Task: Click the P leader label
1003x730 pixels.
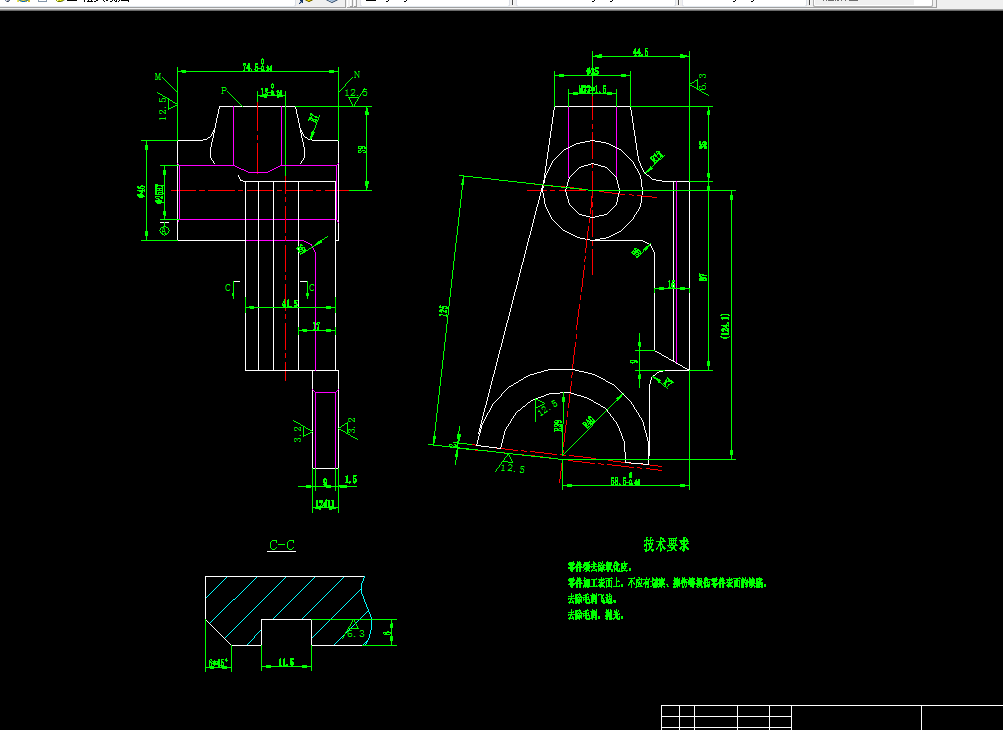Action: [x=224, y=91]
